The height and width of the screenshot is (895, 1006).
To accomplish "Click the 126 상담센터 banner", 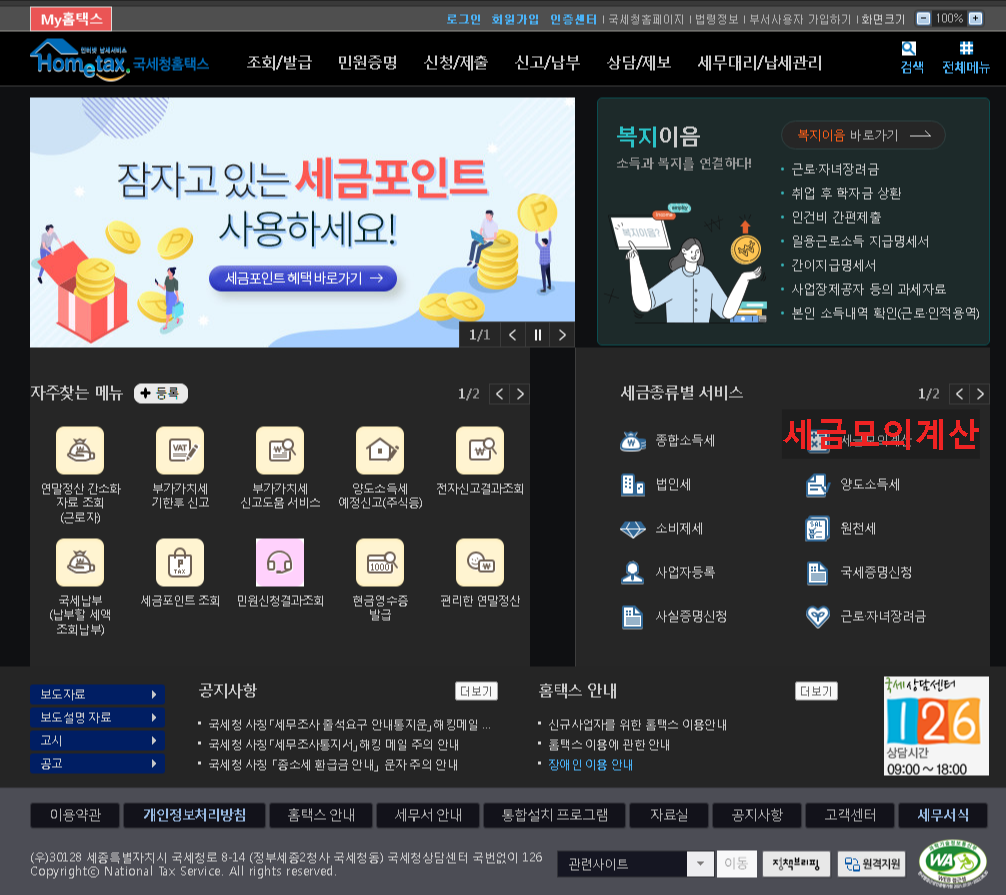I will point(936,726).
